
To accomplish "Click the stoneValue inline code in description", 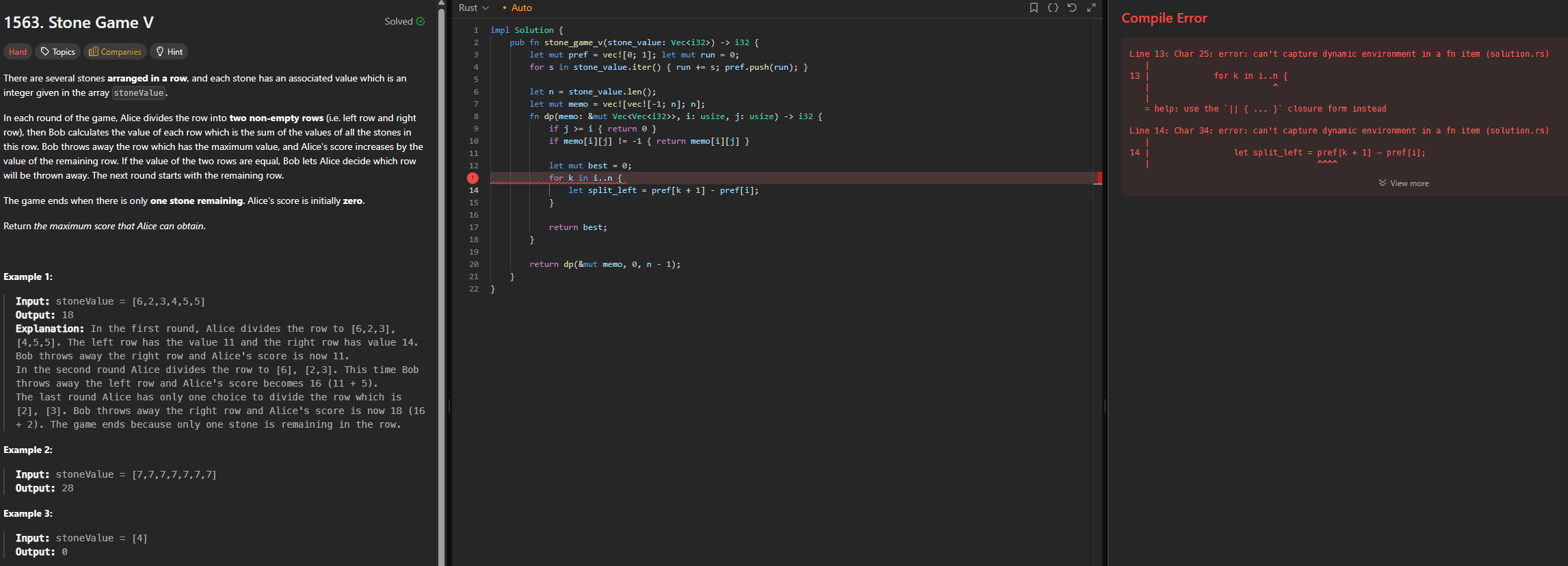I will [x=139, y=93].
